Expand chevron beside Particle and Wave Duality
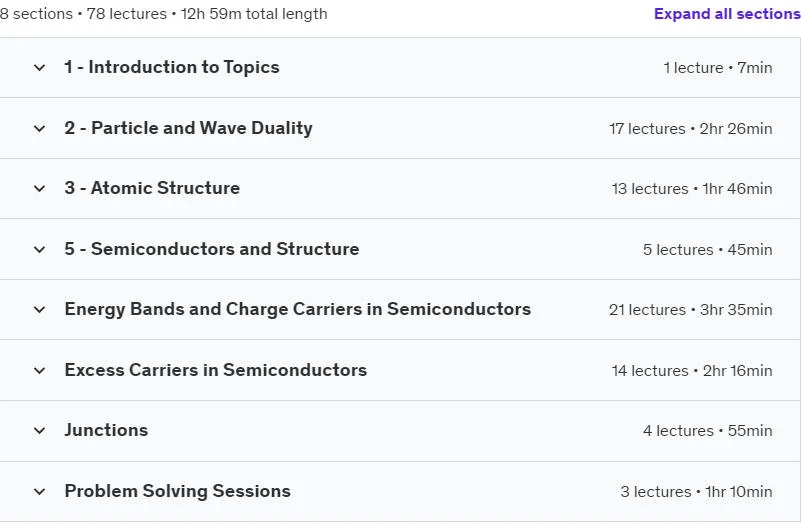 coord(39,128)
